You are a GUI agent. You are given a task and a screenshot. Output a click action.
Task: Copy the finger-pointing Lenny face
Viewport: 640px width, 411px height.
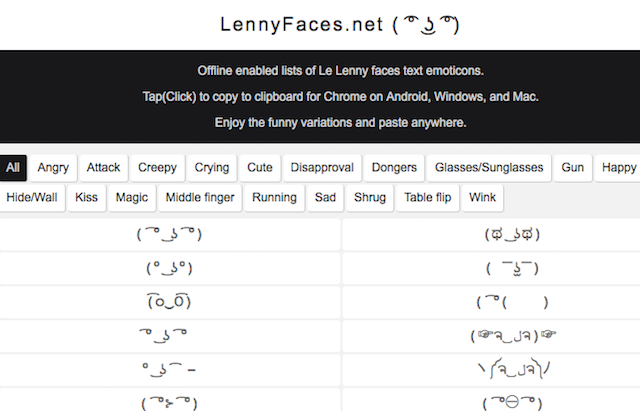click(x=512, y=336)
